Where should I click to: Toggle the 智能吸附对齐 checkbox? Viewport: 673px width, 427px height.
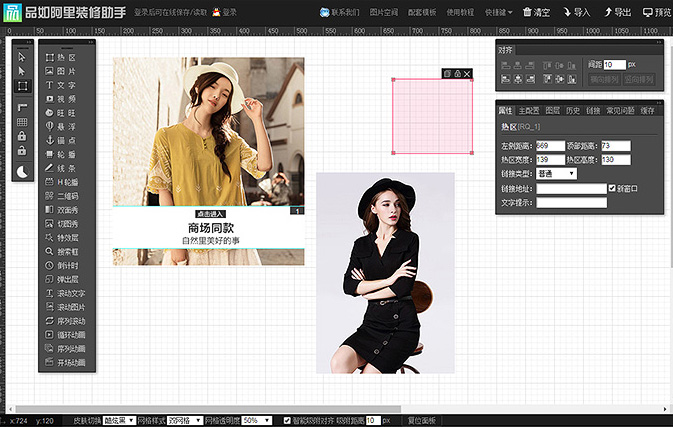[287, 421]
